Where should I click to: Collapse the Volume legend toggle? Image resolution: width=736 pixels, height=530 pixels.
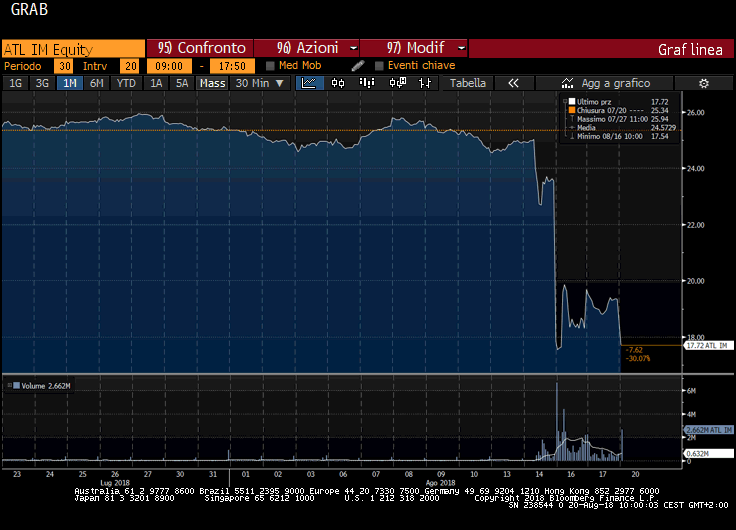[x=9, y=385]
